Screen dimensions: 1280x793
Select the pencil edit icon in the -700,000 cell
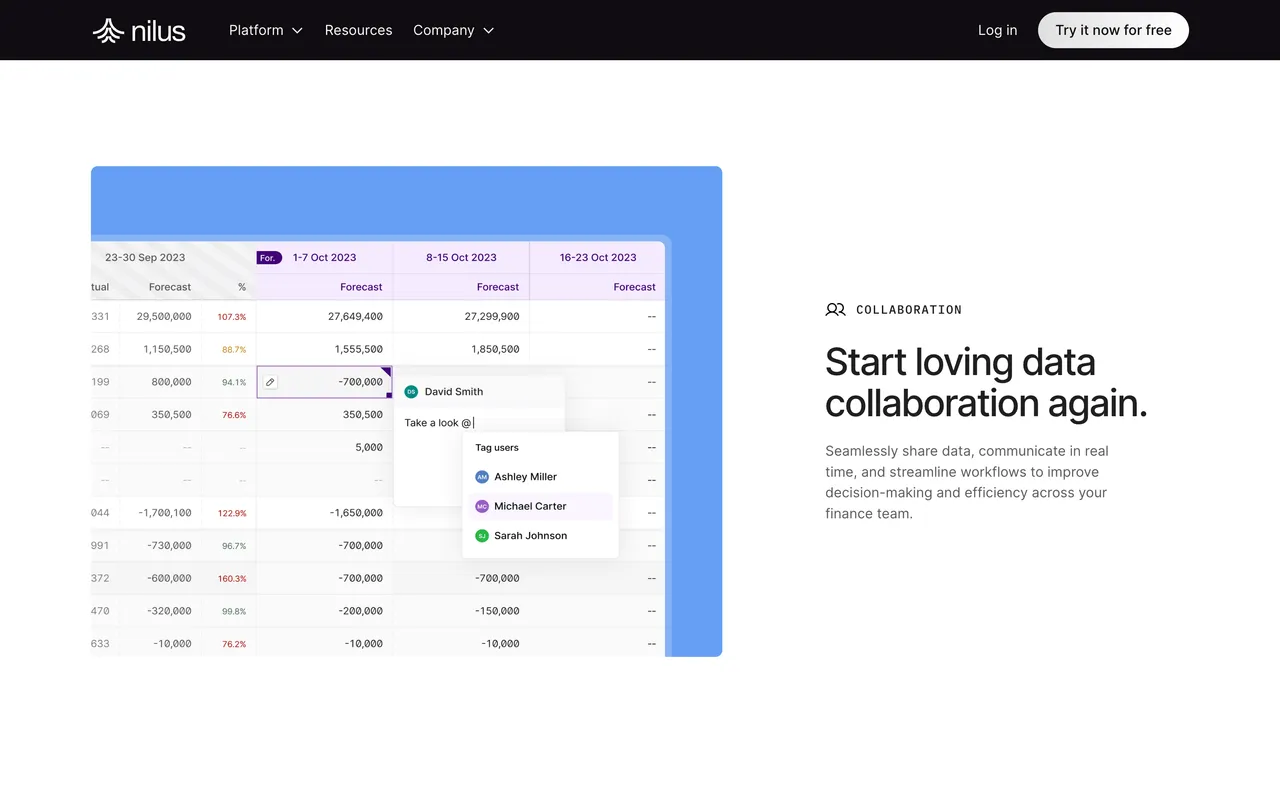click(x=269, y=382)
